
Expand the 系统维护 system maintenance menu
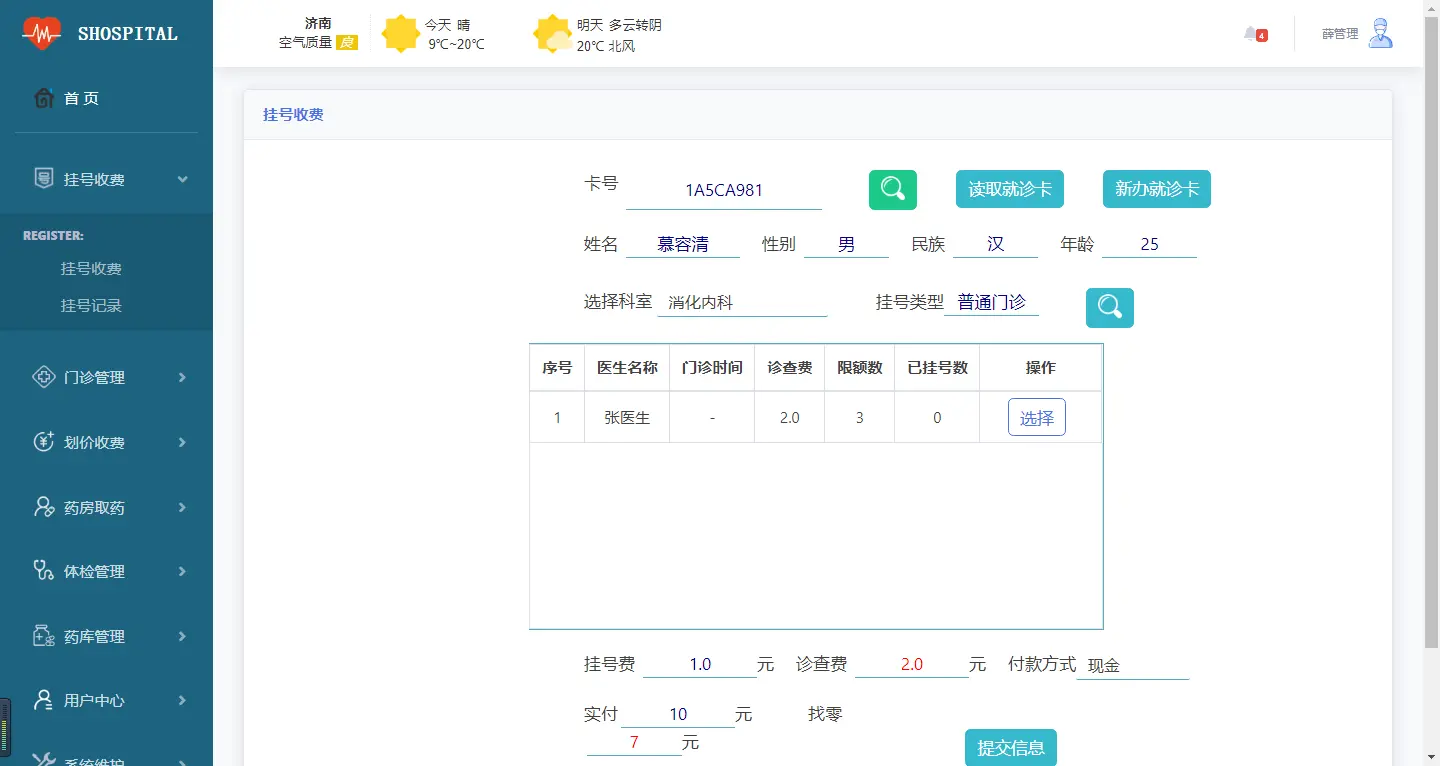43,760
